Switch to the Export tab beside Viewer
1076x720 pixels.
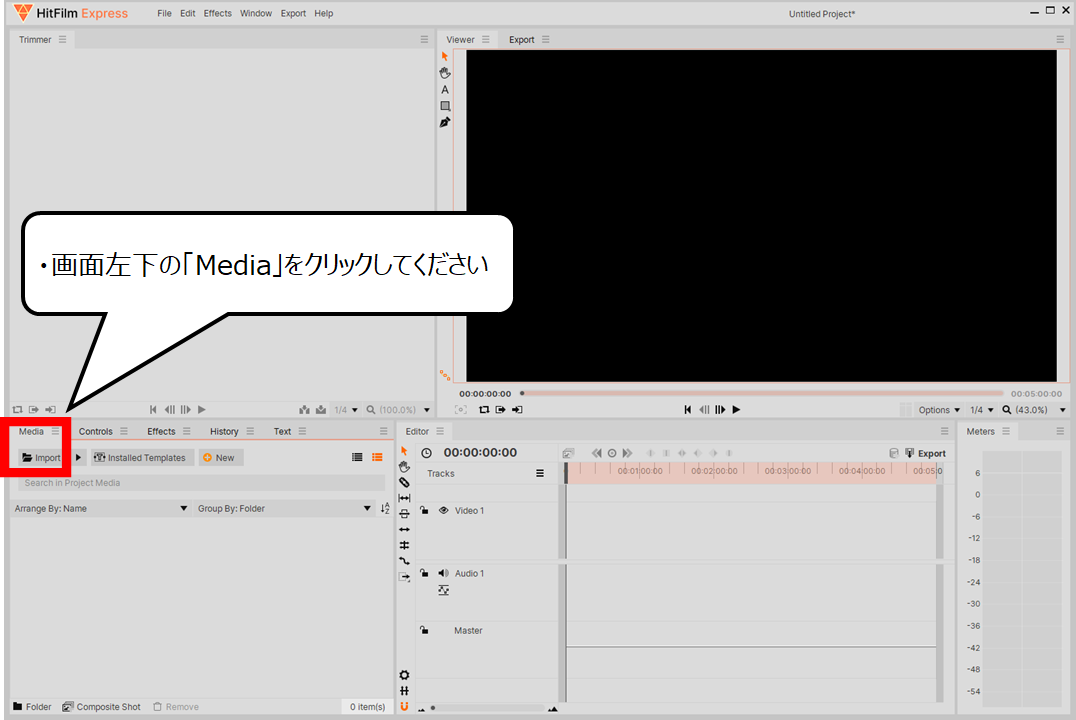point(522,39)
